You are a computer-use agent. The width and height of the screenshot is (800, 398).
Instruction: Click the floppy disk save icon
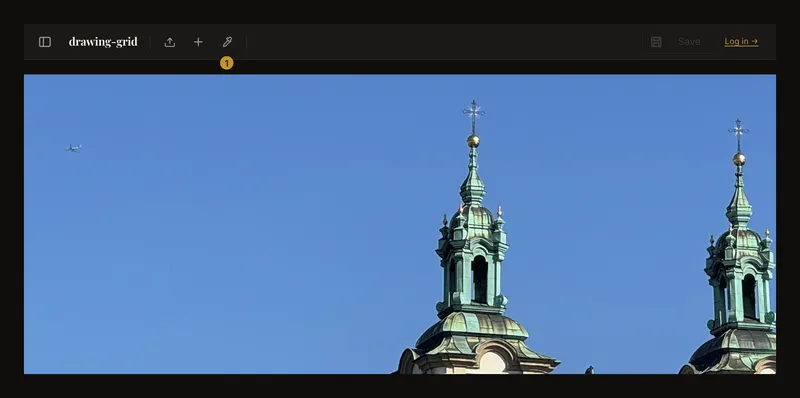click(656, 42)
